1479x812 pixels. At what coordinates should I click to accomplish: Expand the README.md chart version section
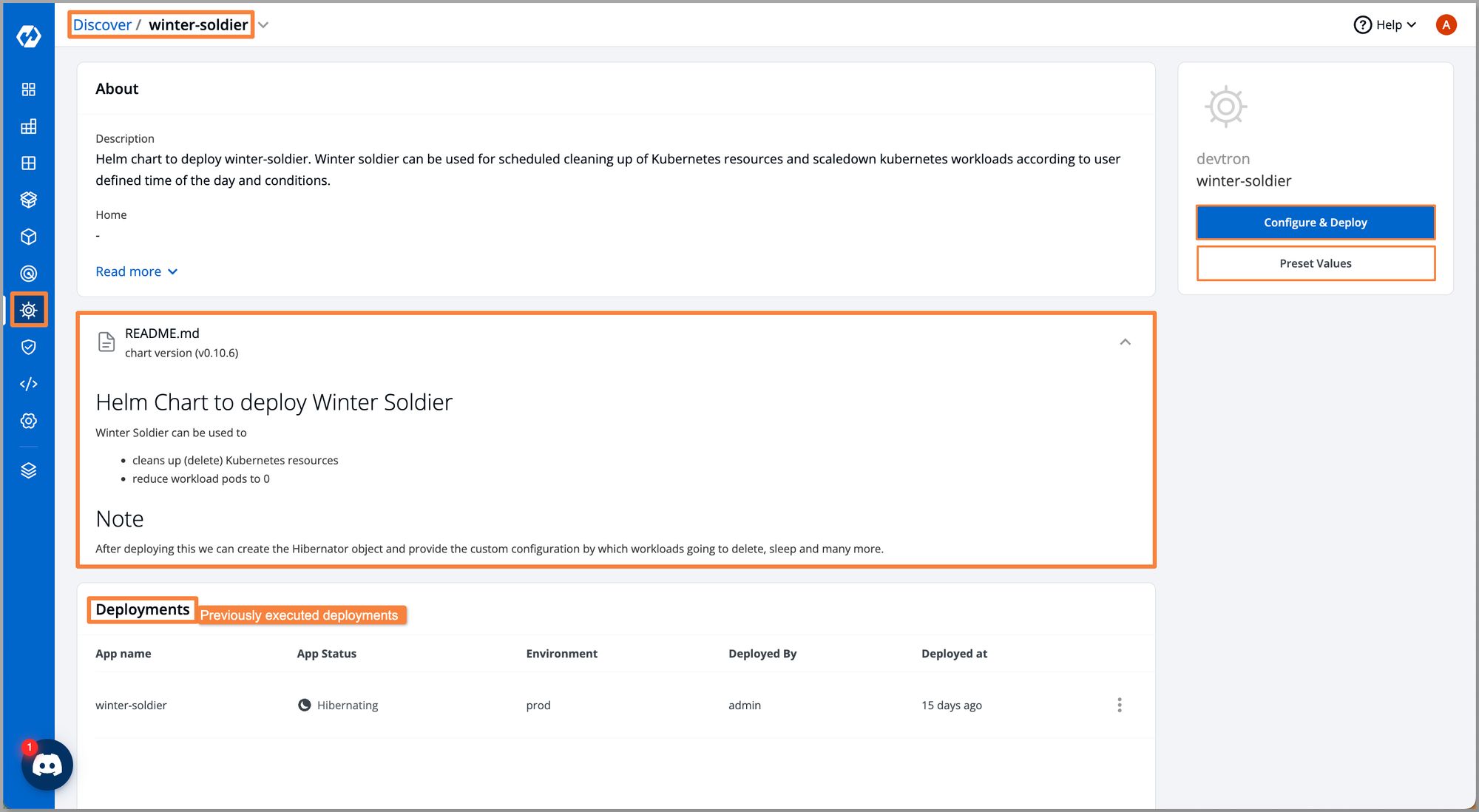coord(1125,342)
